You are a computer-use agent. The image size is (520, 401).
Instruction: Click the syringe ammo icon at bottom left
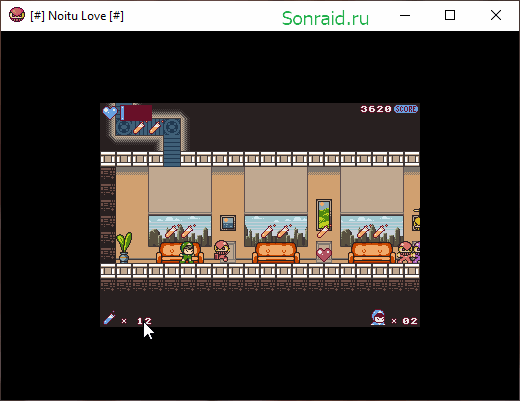(x=109, y=318)
